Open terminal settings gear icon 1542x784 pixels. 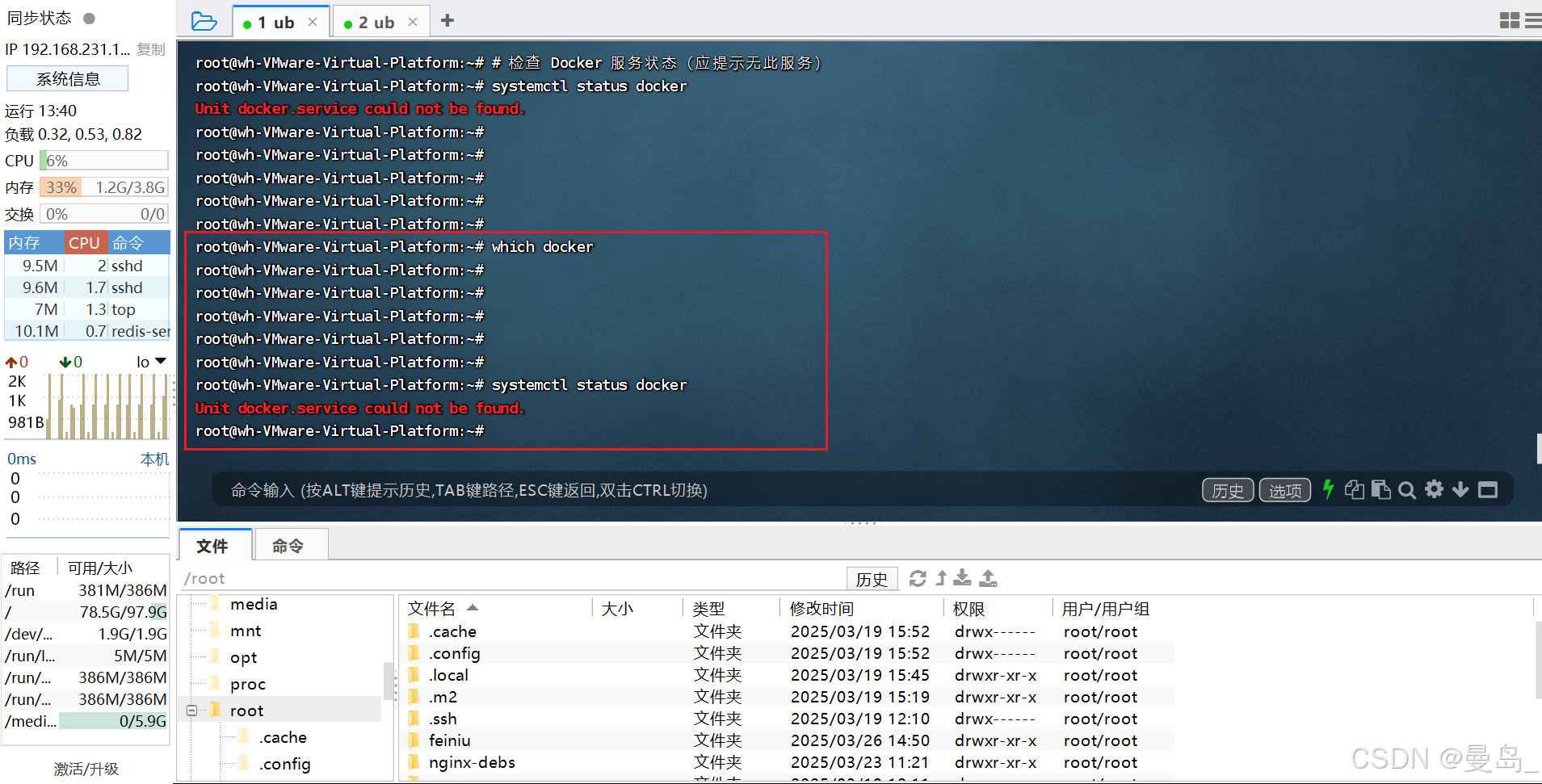[1434, 489]
